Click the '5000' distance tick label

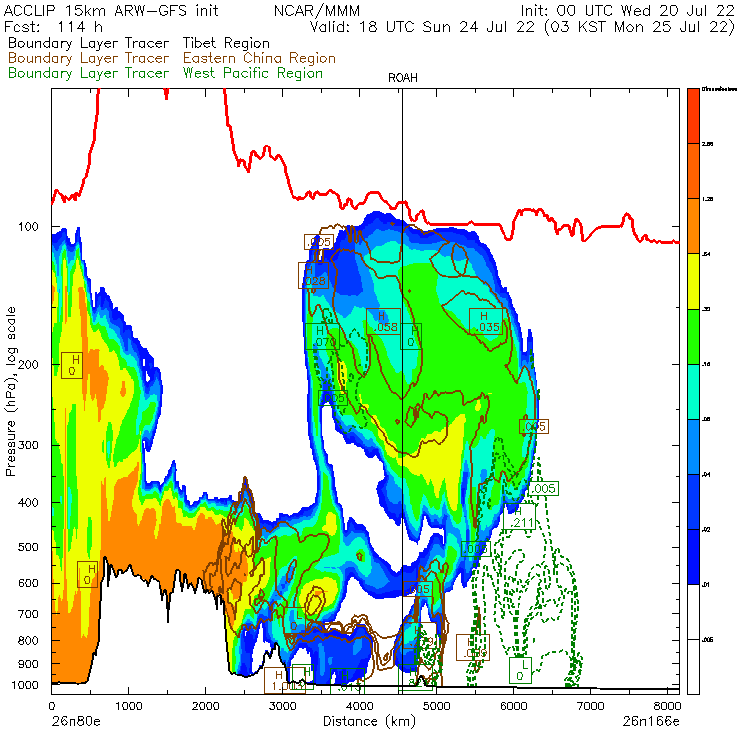click(x=437, y=706)
